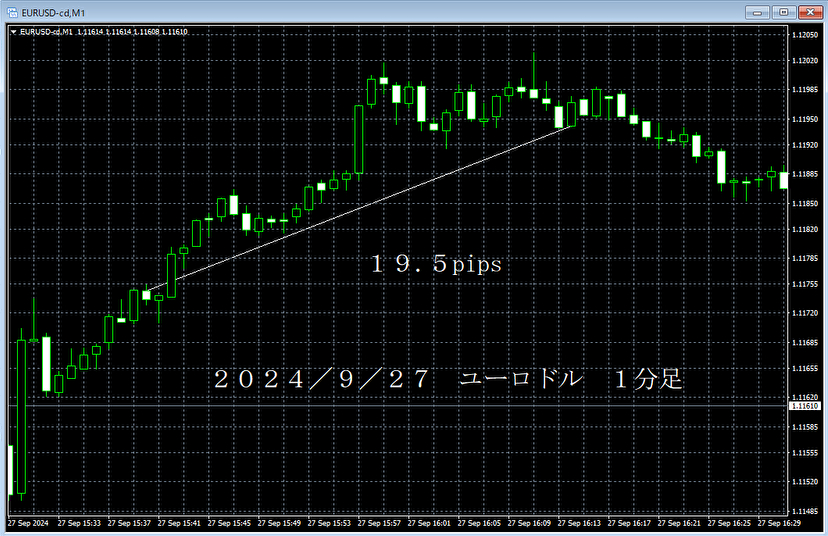
Task: Select the '2024/9/27 ユーロドル 1分足' label
Action: click(448, 379)
